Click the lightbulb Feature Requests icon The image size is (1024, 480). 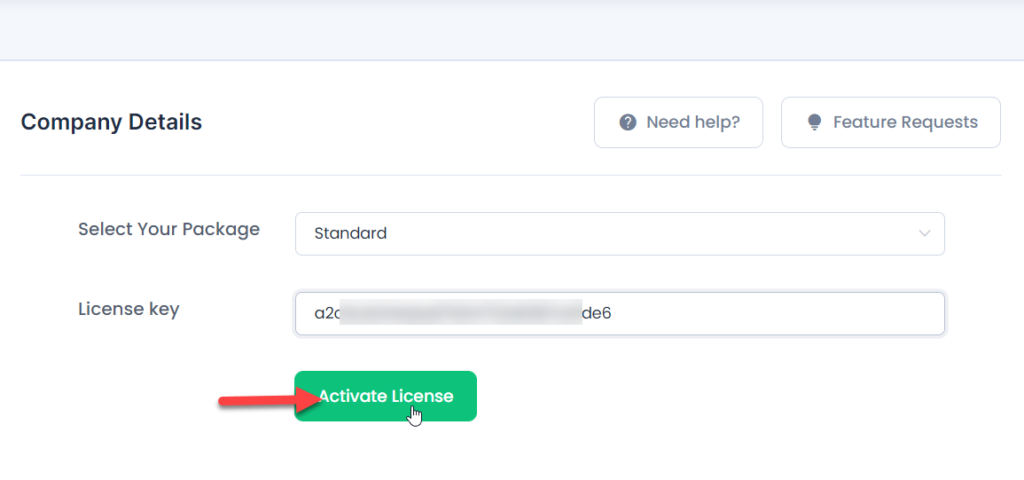pyautogui.click(x=814, y=123)
